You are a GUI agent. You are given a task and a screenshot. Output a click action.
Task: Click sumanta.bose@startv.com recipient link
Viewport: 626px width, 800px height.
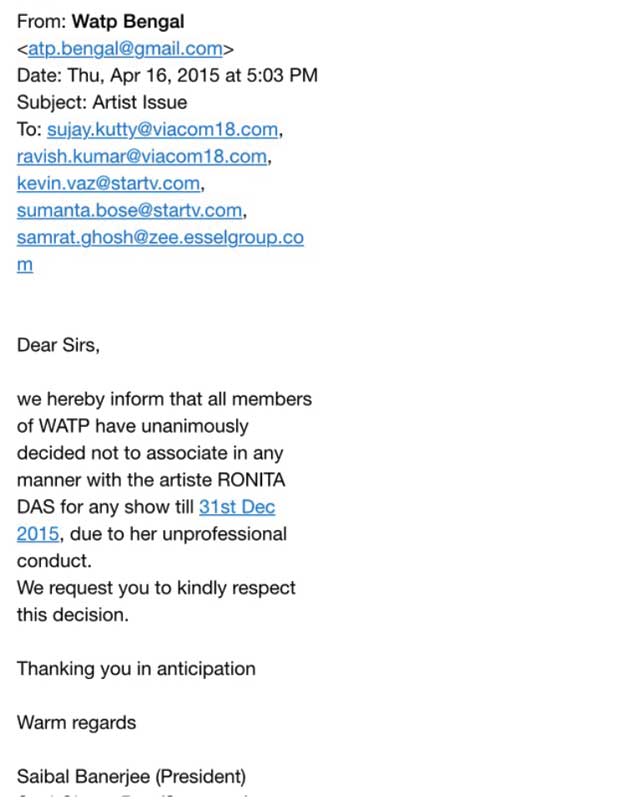[x=130, y=211]
